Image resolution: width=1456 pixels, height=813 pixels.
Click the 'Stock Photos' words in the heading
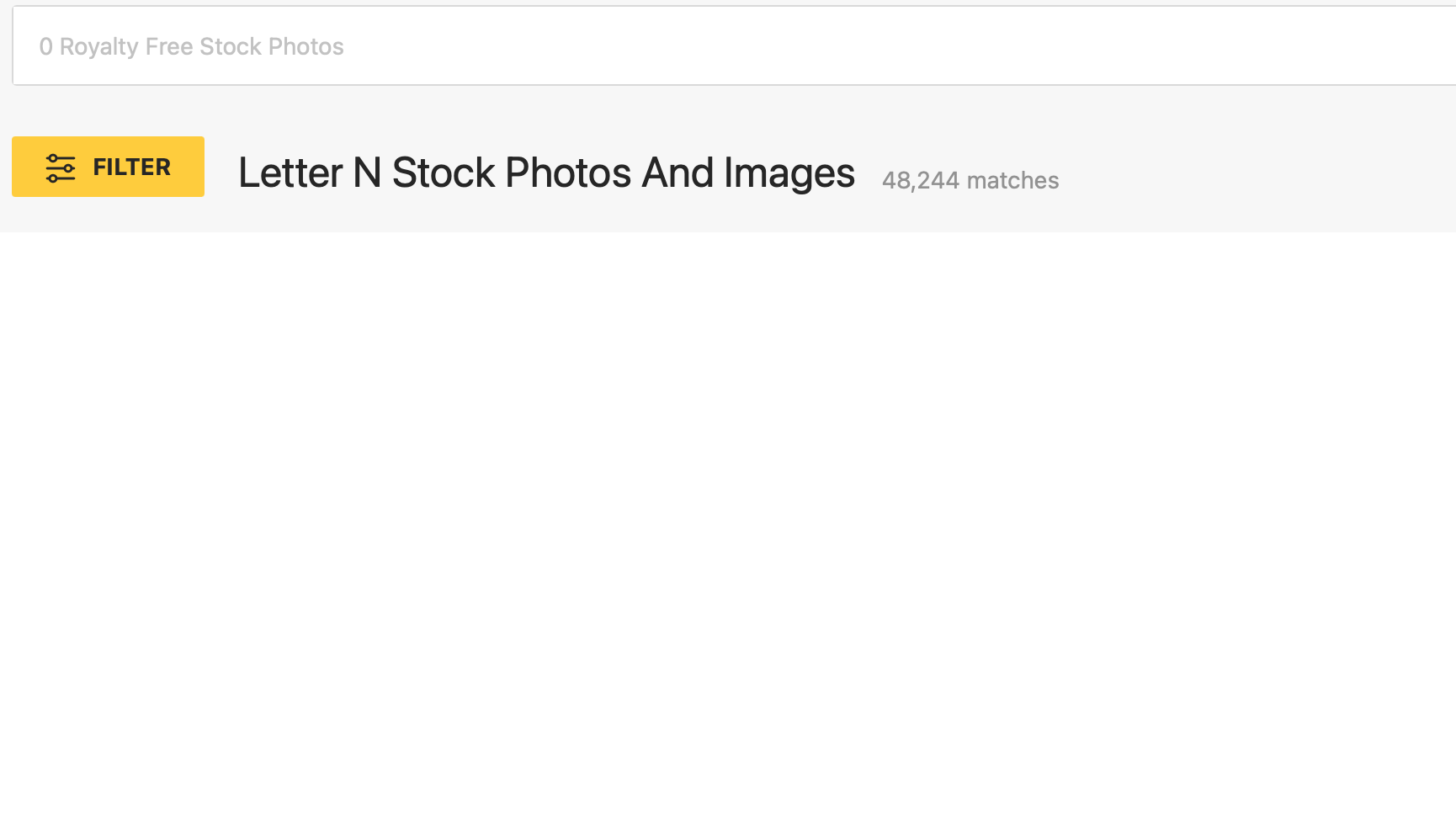[512, 173]
